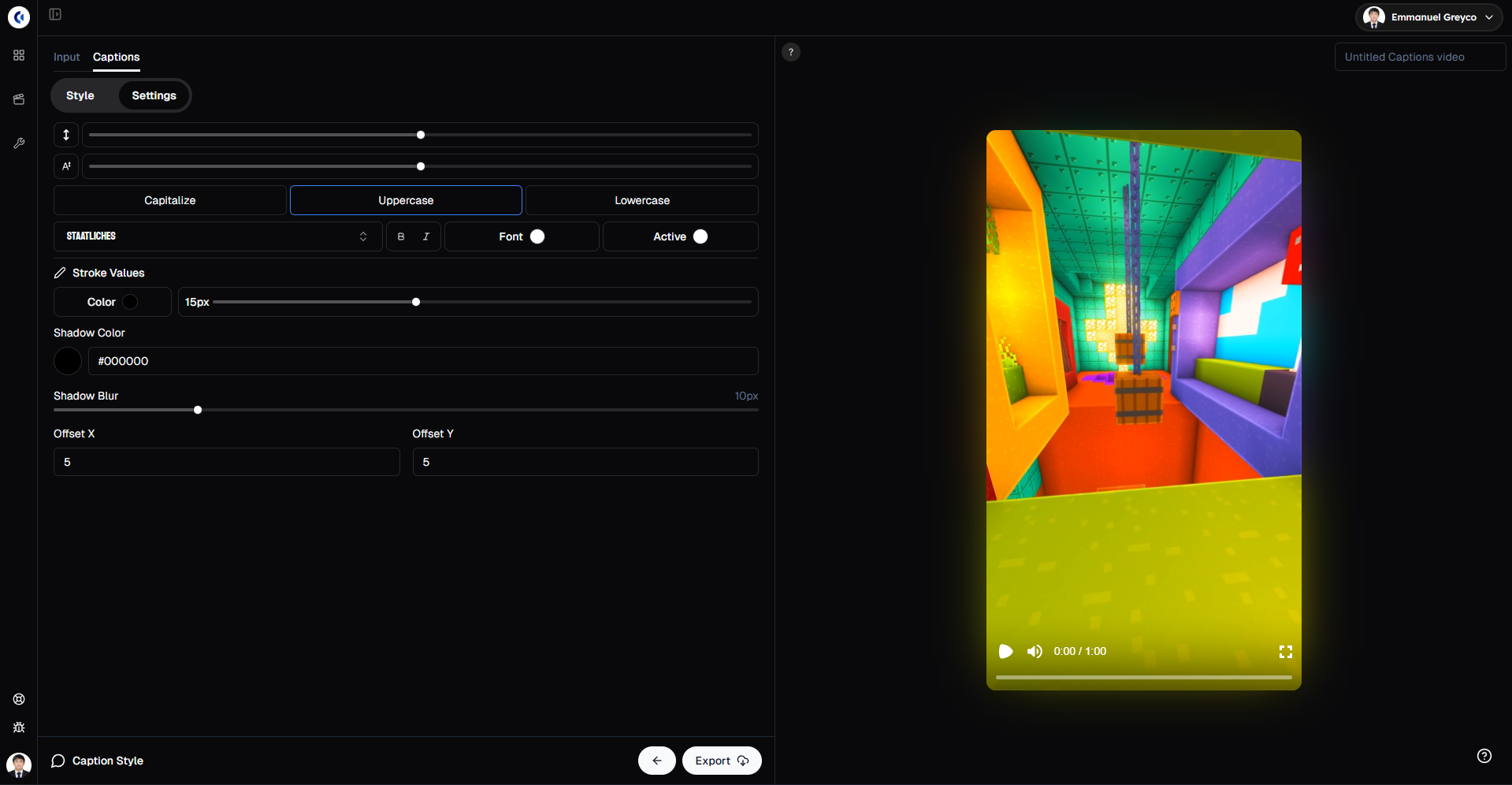Click the vertical position arrow icon
This screenshot has height=785, width=1512.
pos(66,135)
